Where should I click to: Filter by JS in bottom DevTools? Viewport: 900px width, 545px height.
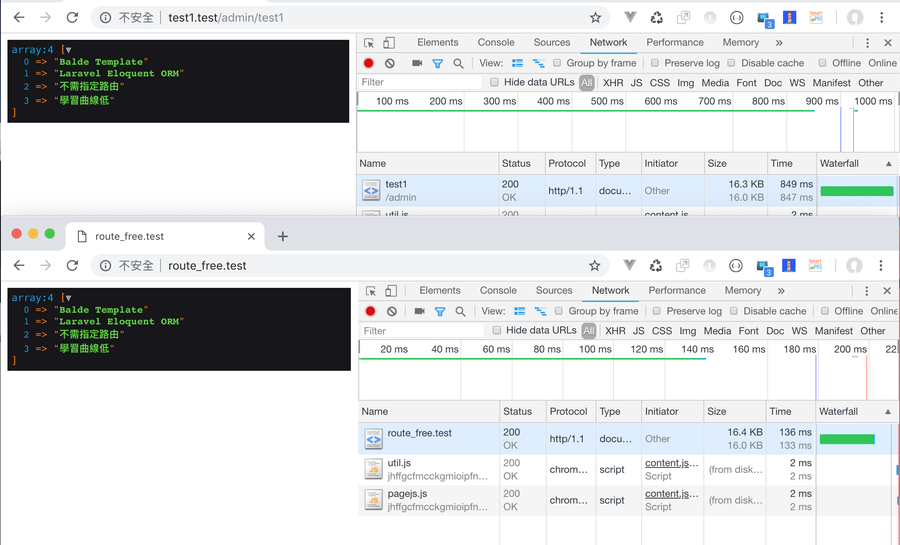point(638,331)
